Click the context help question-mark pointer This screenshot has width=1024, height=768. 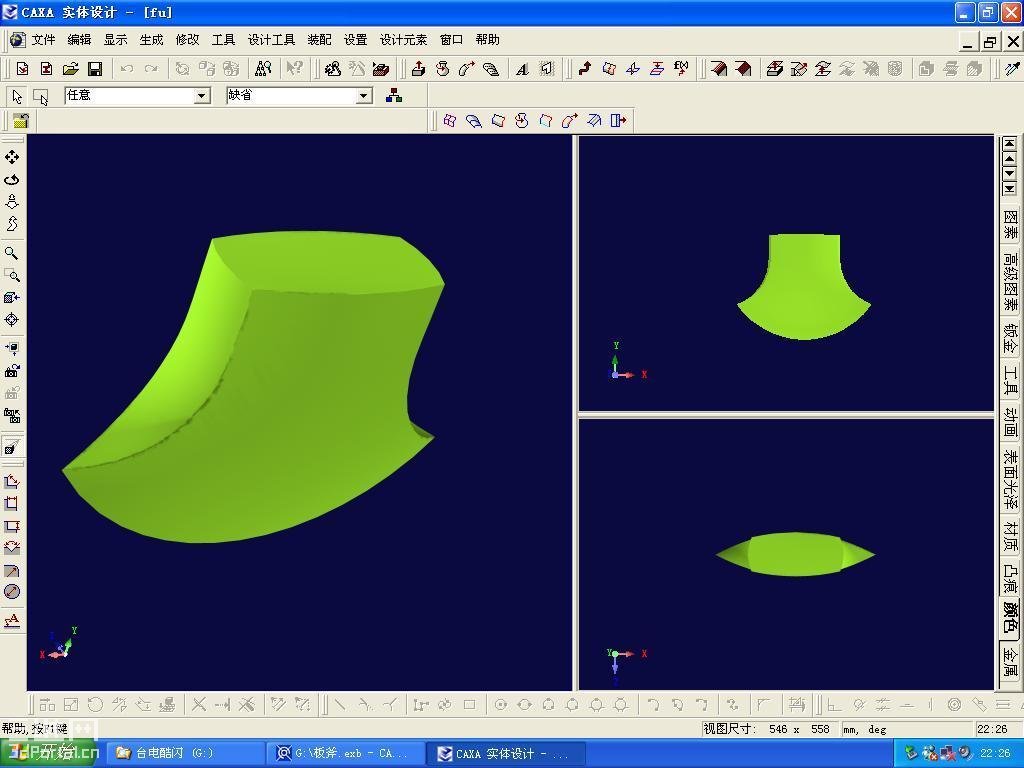[295, 68]
